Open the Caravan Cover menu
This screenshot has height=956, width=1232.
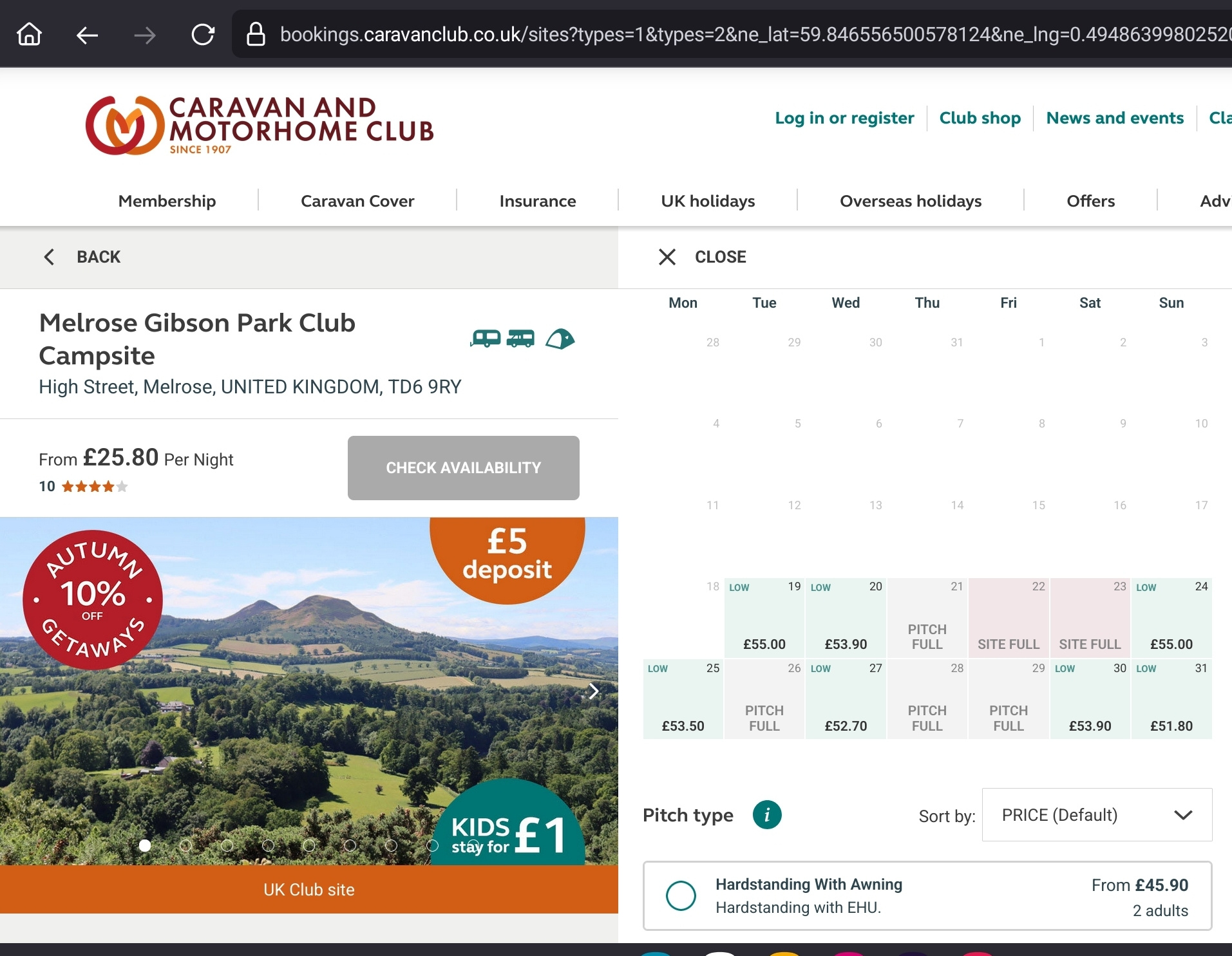tap(357, 201)
